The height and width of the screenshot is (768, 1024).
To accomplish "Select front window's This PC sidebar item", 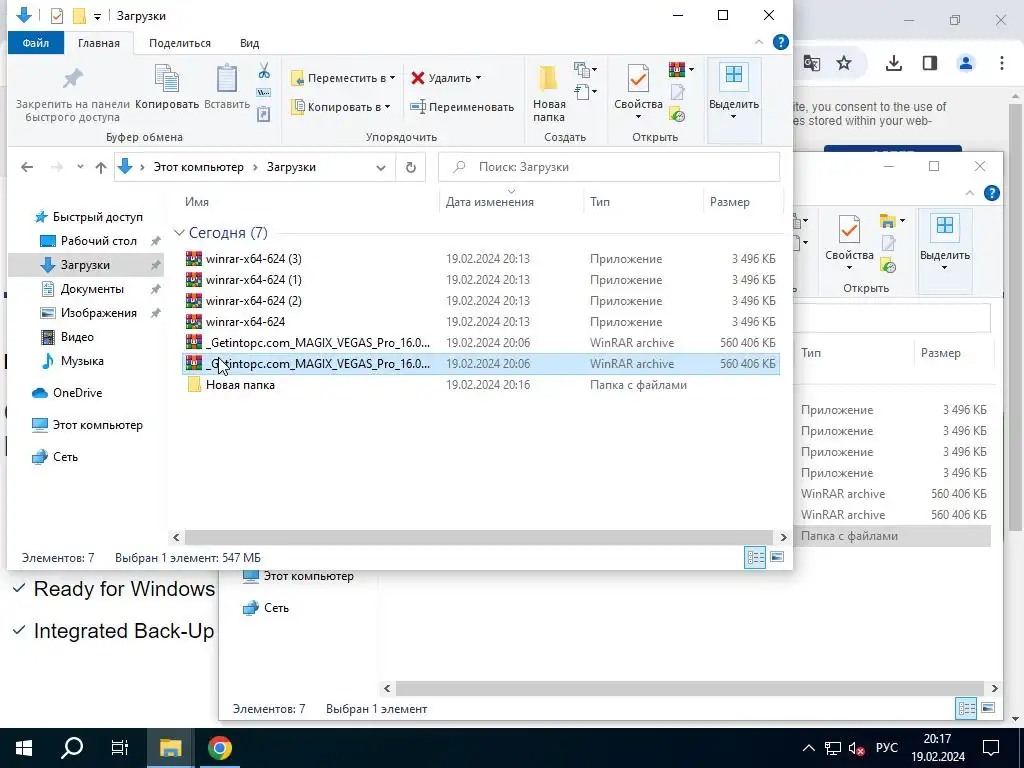I will coord(97,424).
